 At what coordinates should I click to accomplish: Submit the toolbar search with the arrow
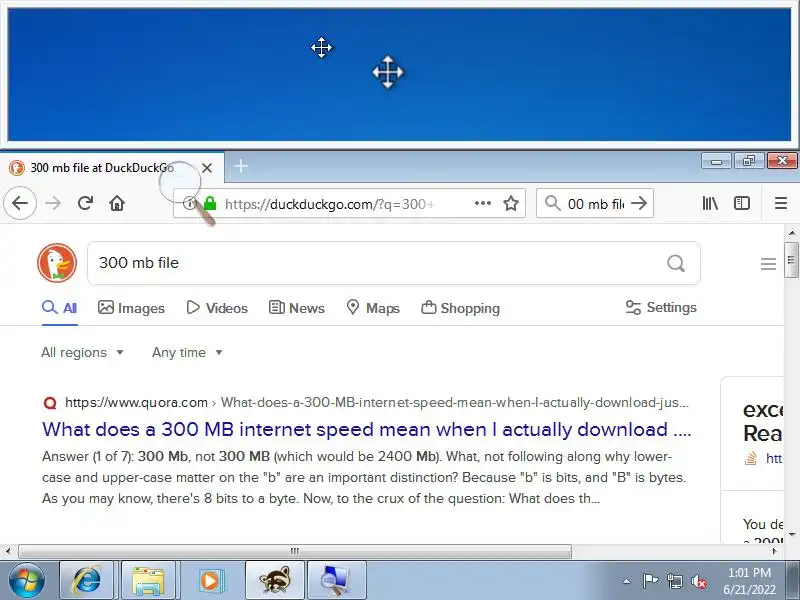pyautogui.click(x=639, y=203)
